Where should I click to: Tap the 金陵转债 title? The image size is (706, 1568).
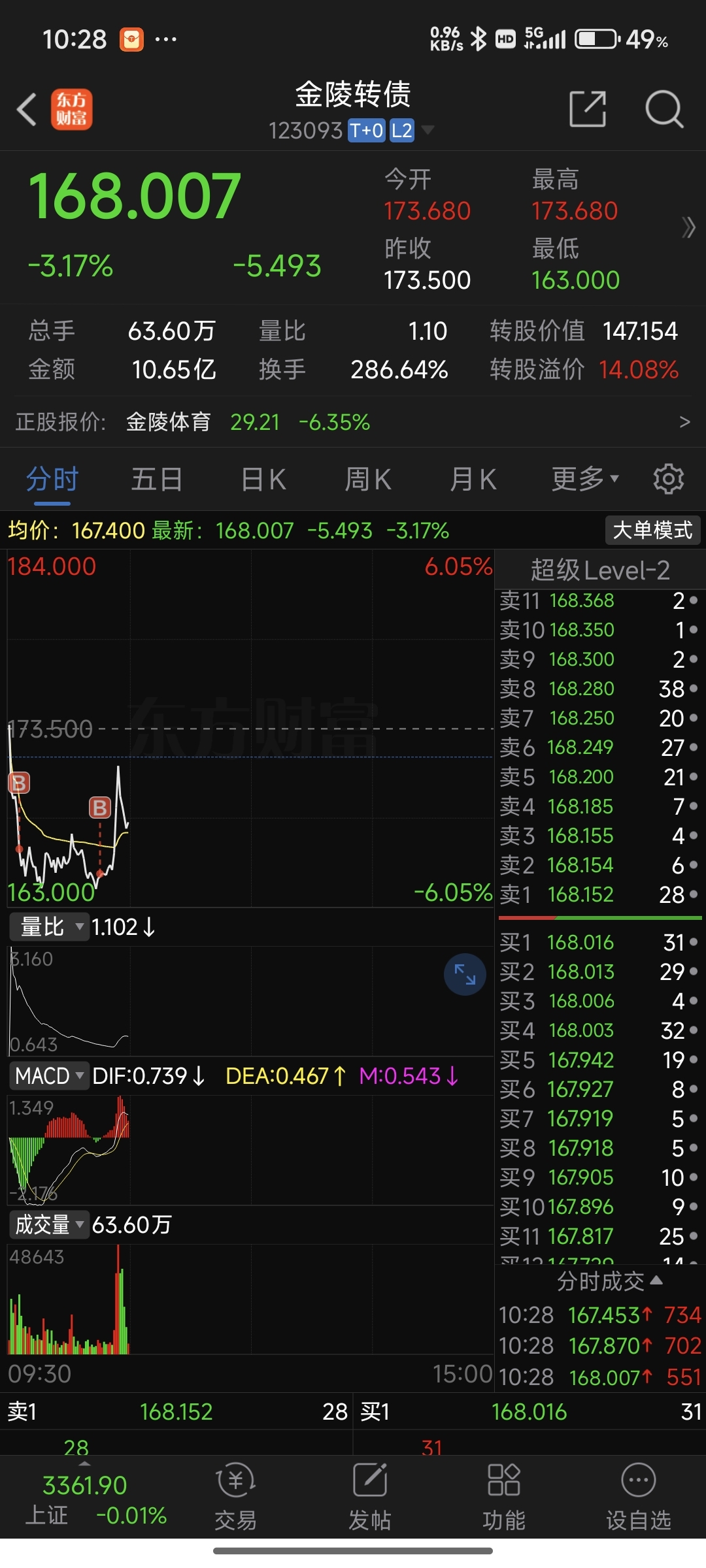pos(353,94)
